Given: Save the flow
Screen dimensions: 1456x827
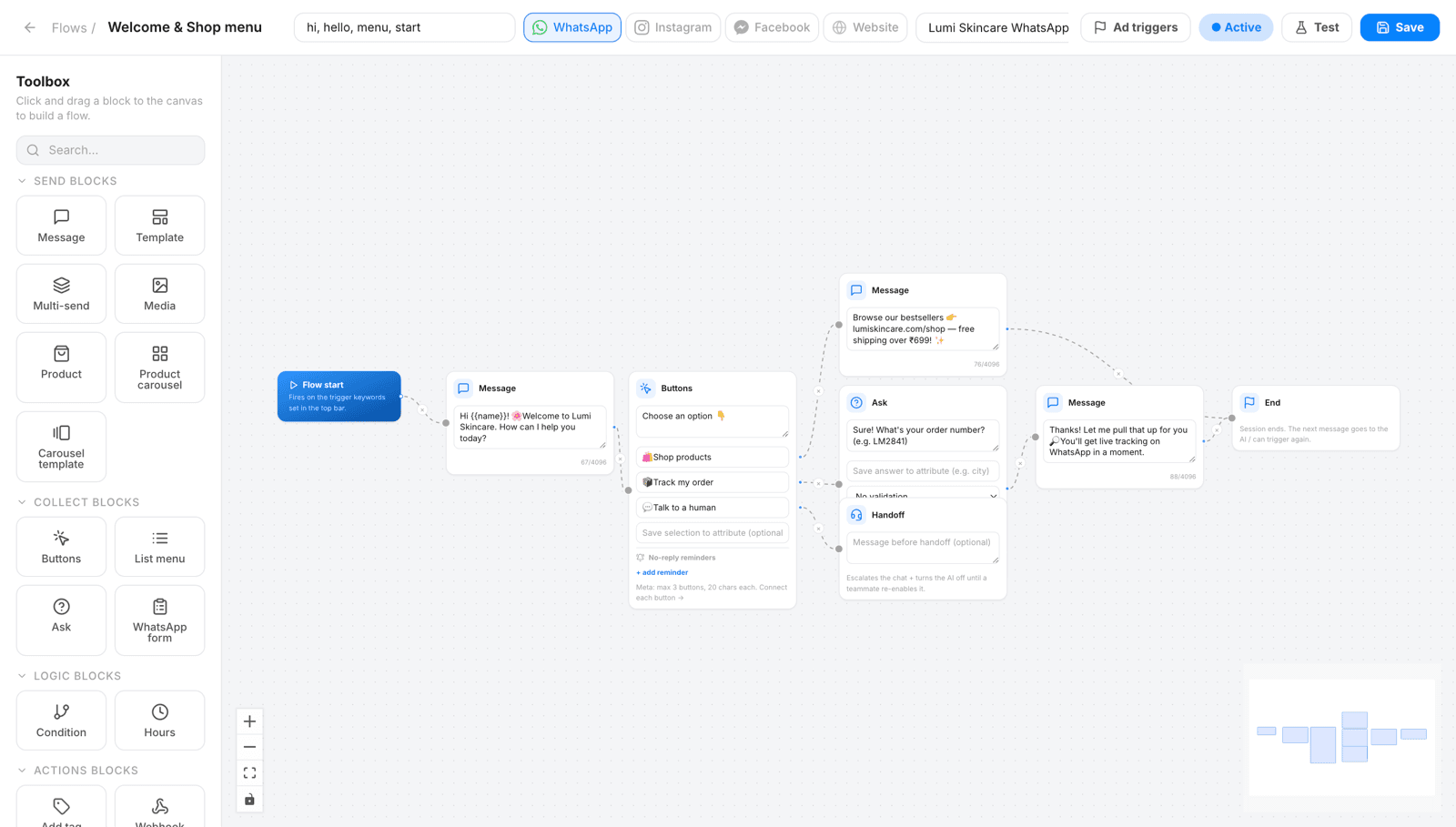Looking at the screenshot, I should coord(1400,27).
